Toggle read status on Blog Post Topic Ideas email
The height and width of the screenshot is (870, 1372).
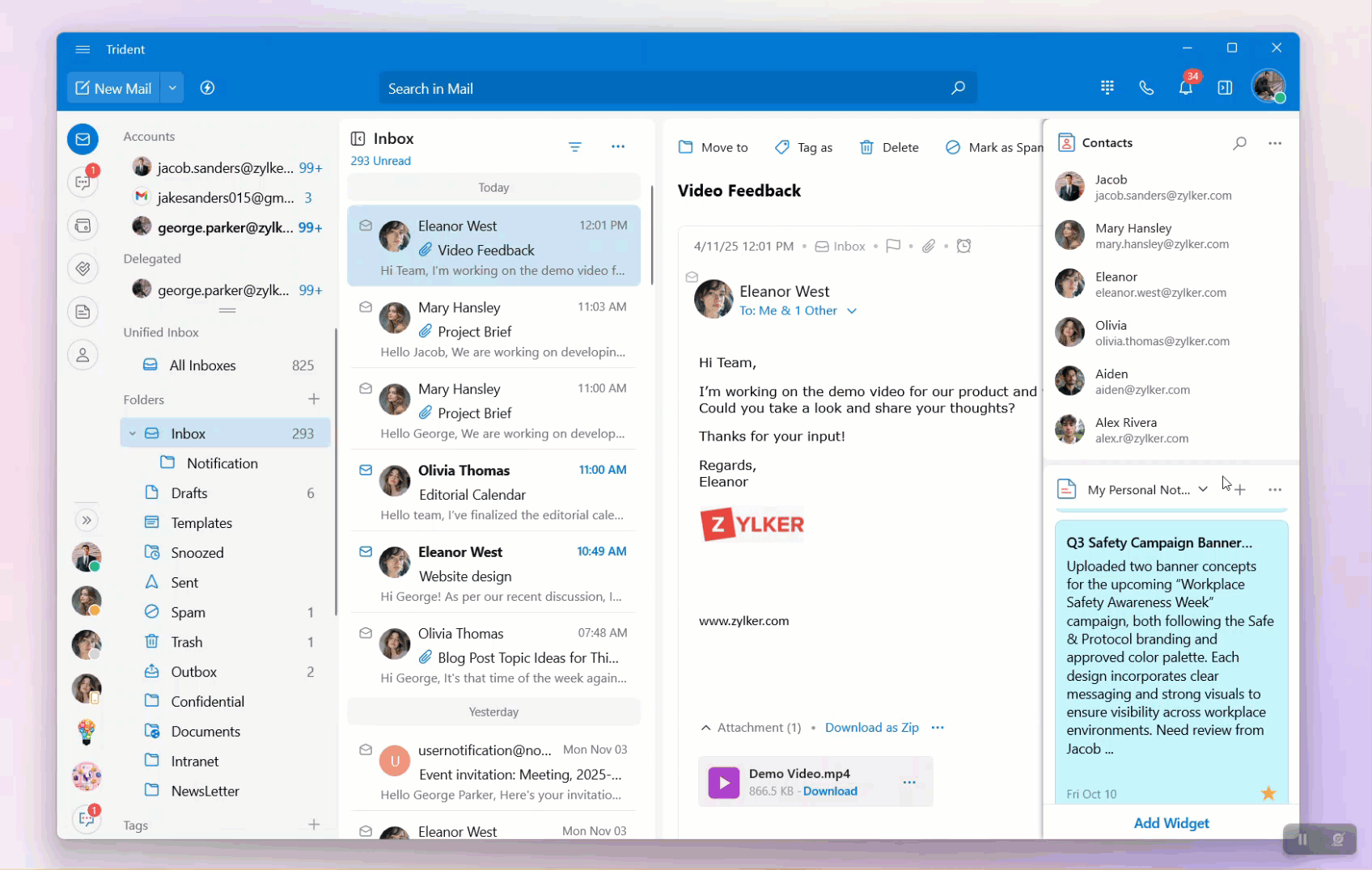coord(366,633)
